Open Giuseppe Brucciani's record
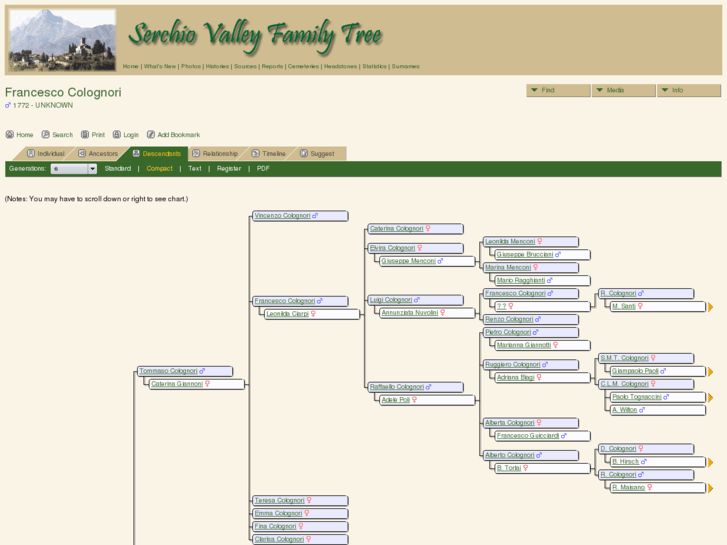 point(525,255)
